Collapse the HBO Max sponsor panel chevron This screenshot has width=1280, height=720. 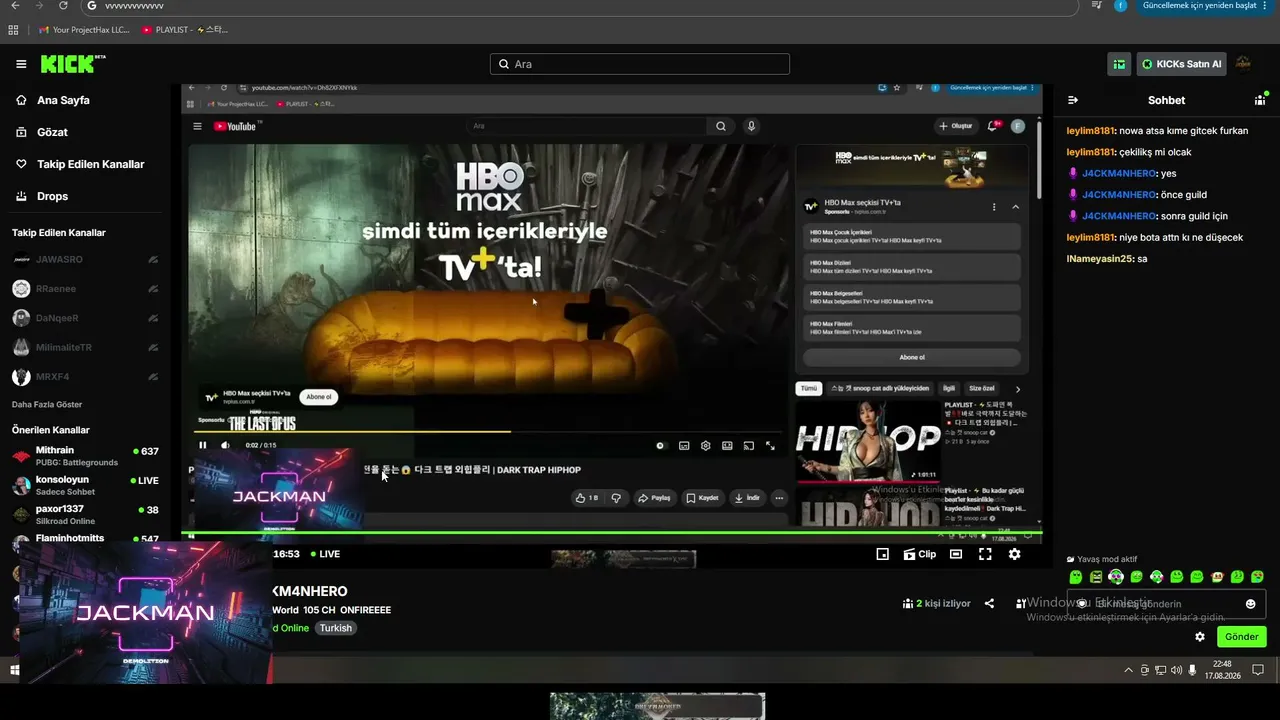tap(1015, 207)
